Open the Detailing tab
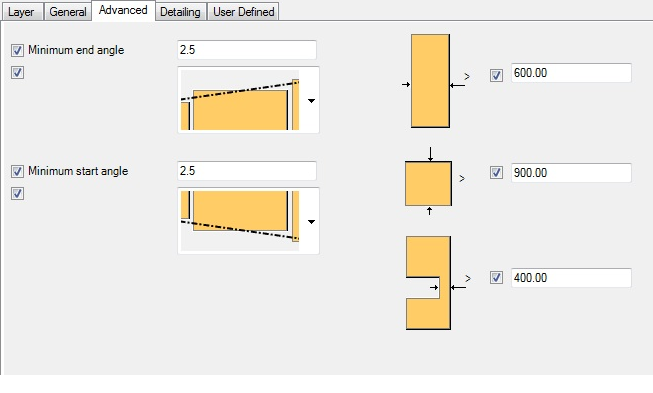The width and height of the screenshot is (653, 393). pos(180,12)
